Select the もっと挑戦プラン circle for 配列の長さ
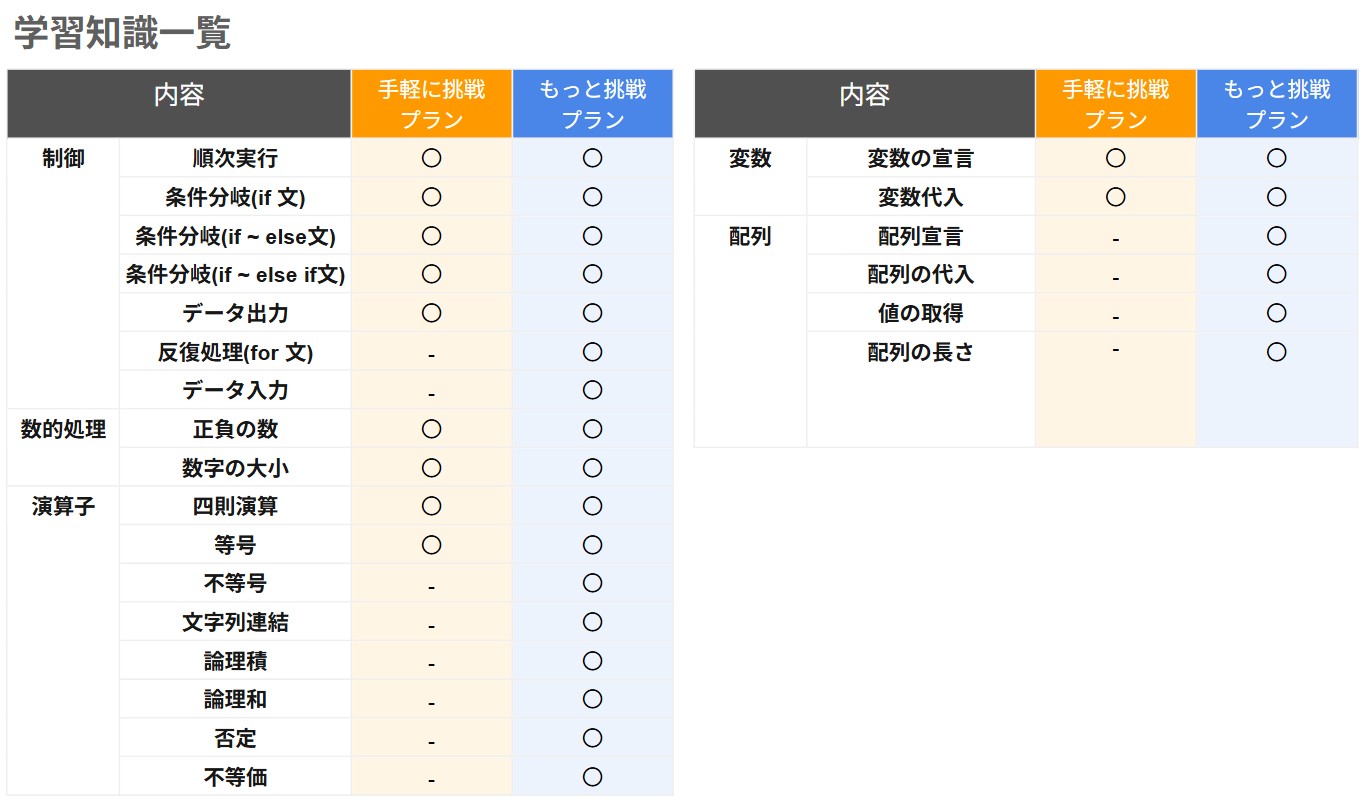This screenshot has height=811, width=1370. tap(1276, 352)
